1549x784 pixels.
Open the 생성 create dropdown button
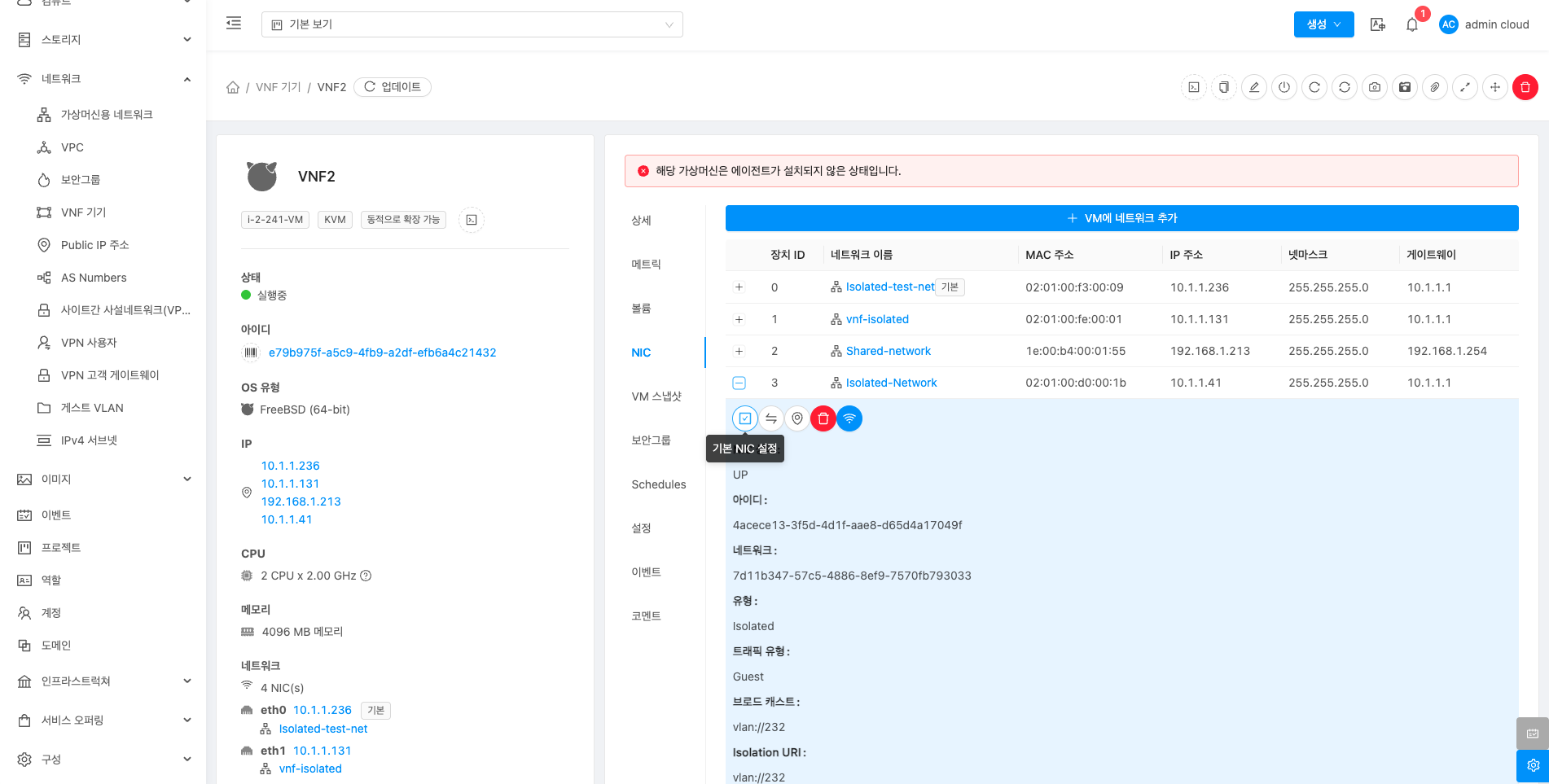[1323, 24]
